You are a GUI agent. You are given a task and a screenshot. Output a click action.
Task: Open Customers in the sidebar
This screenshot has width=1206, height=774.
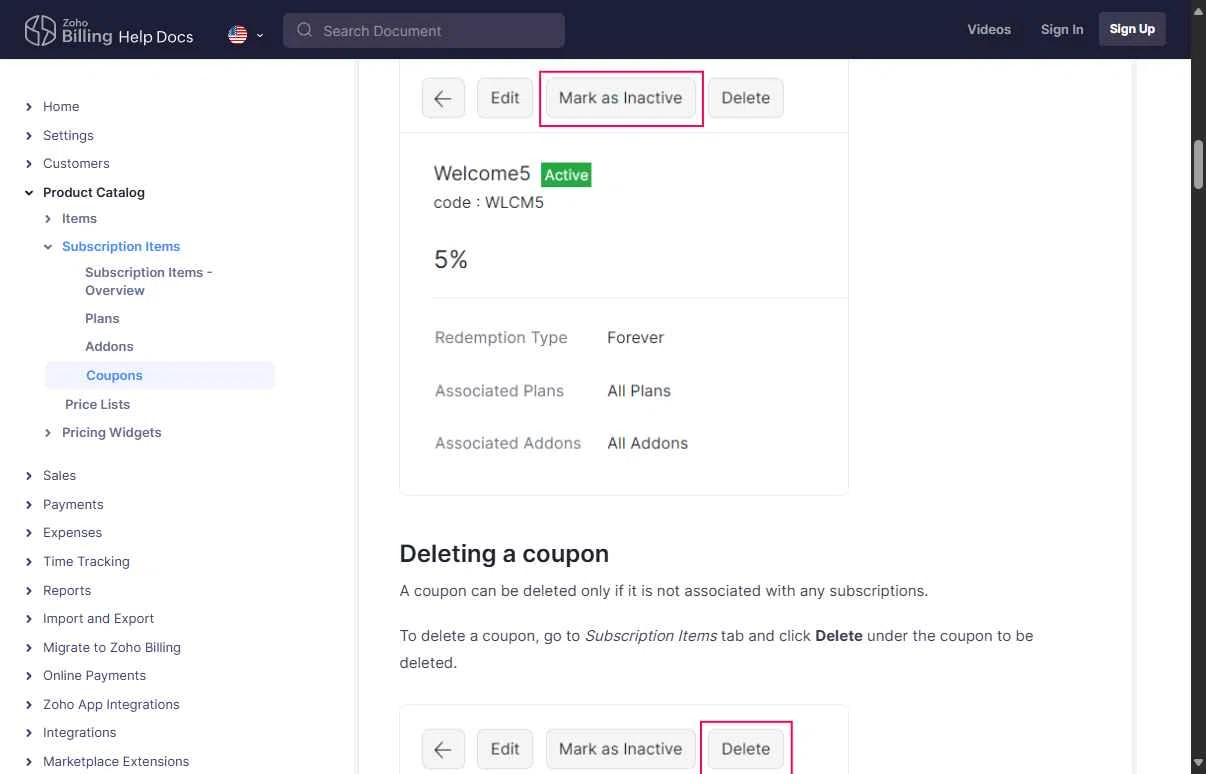(x=76, y=163)
